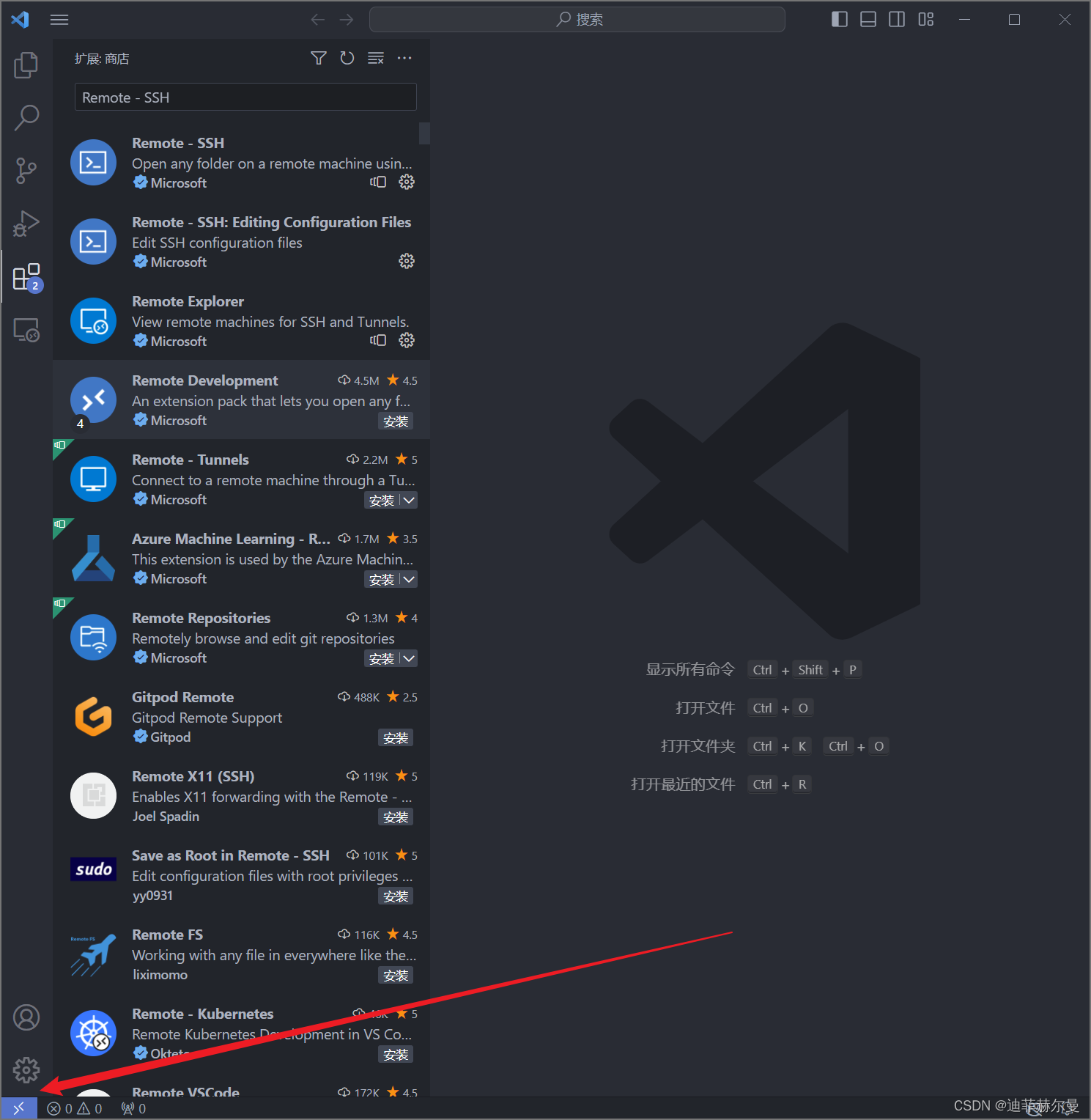Click the forwarded ports status bar item
The image size is (1091, 1120).
133,1108
